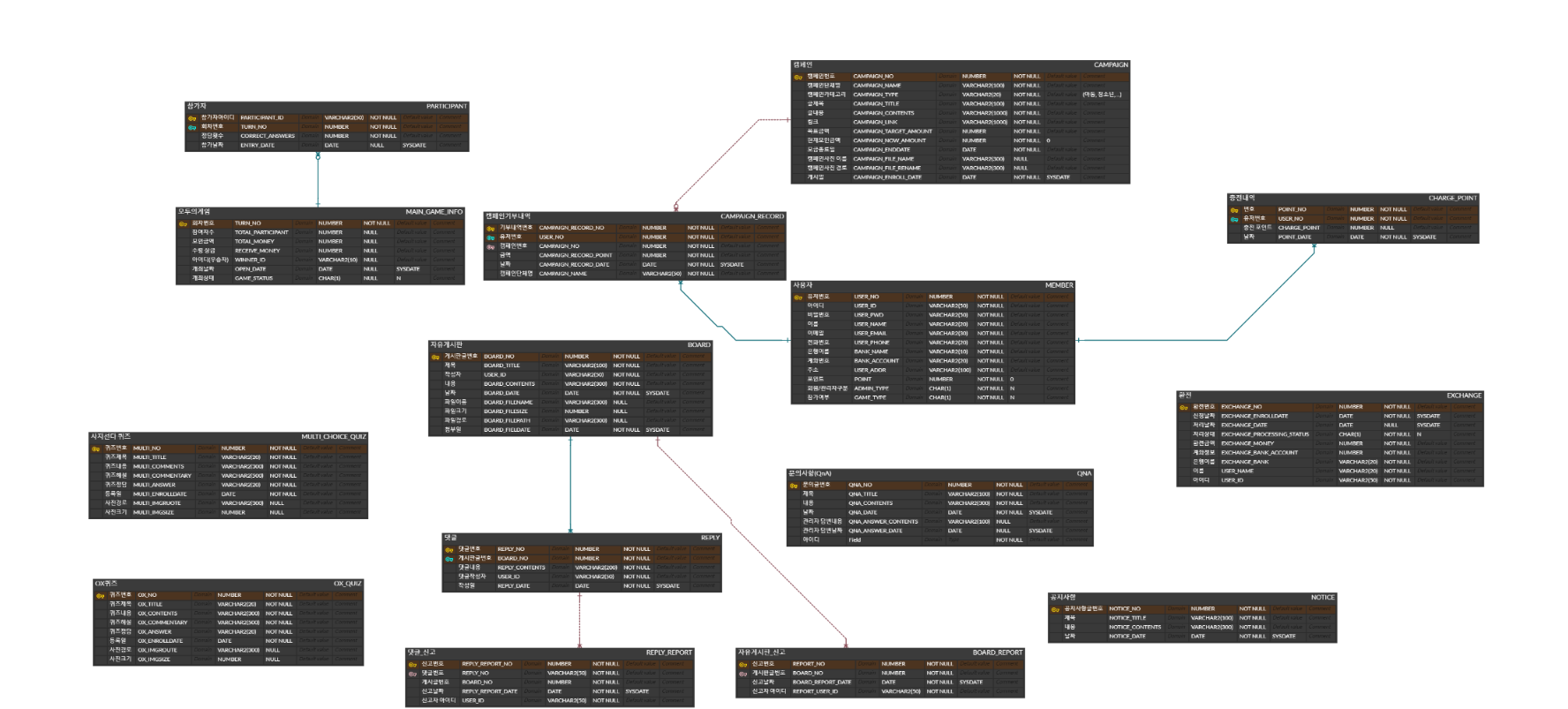Select the BOARD_FILEPATH column name

507,421
